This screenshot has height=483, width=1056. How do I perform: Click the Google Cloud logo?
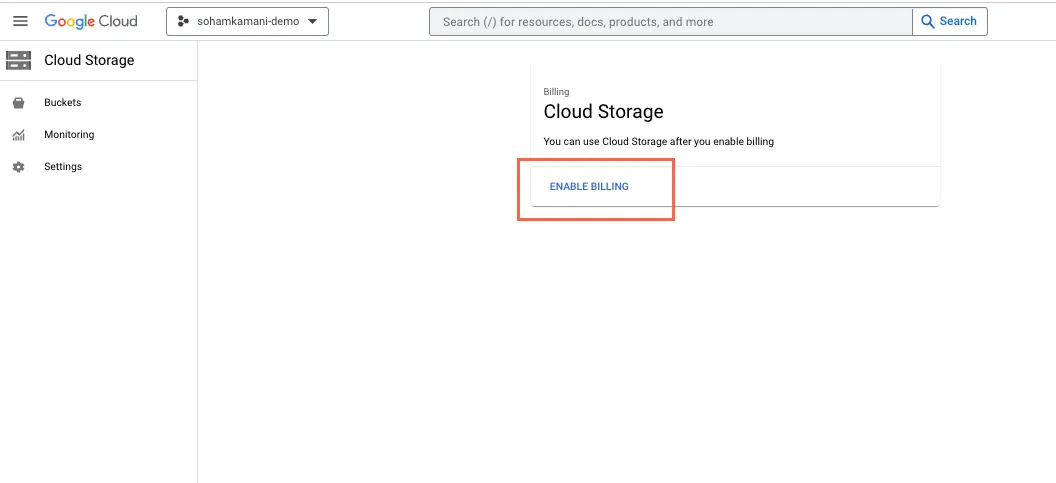coord(91,21)
